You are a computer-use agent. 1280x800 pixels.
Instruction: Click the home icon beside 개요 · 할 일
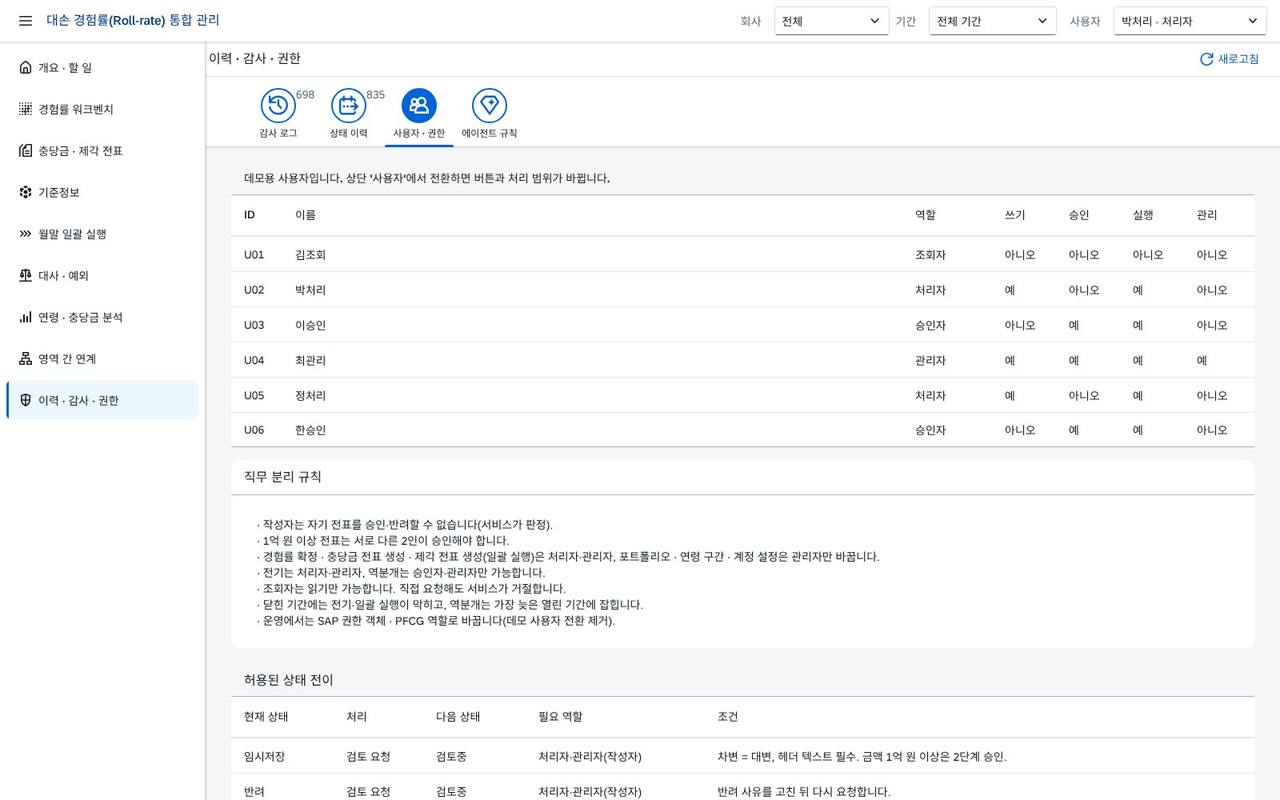click(x=25, y=67)
